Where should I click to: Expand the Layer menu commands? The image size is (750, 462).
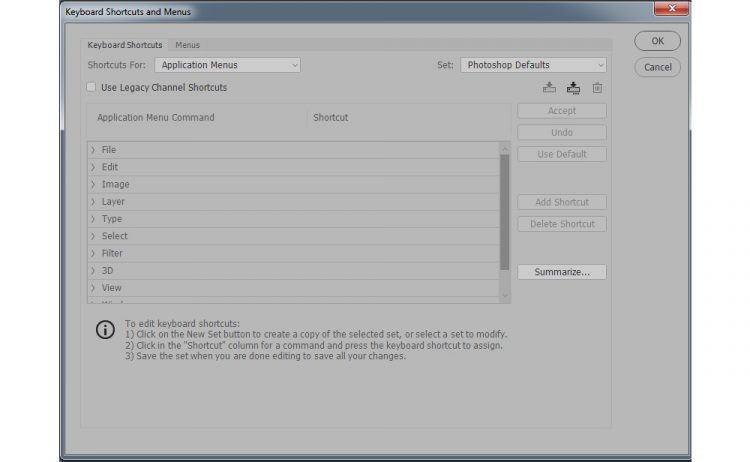(x=93, y=201)
